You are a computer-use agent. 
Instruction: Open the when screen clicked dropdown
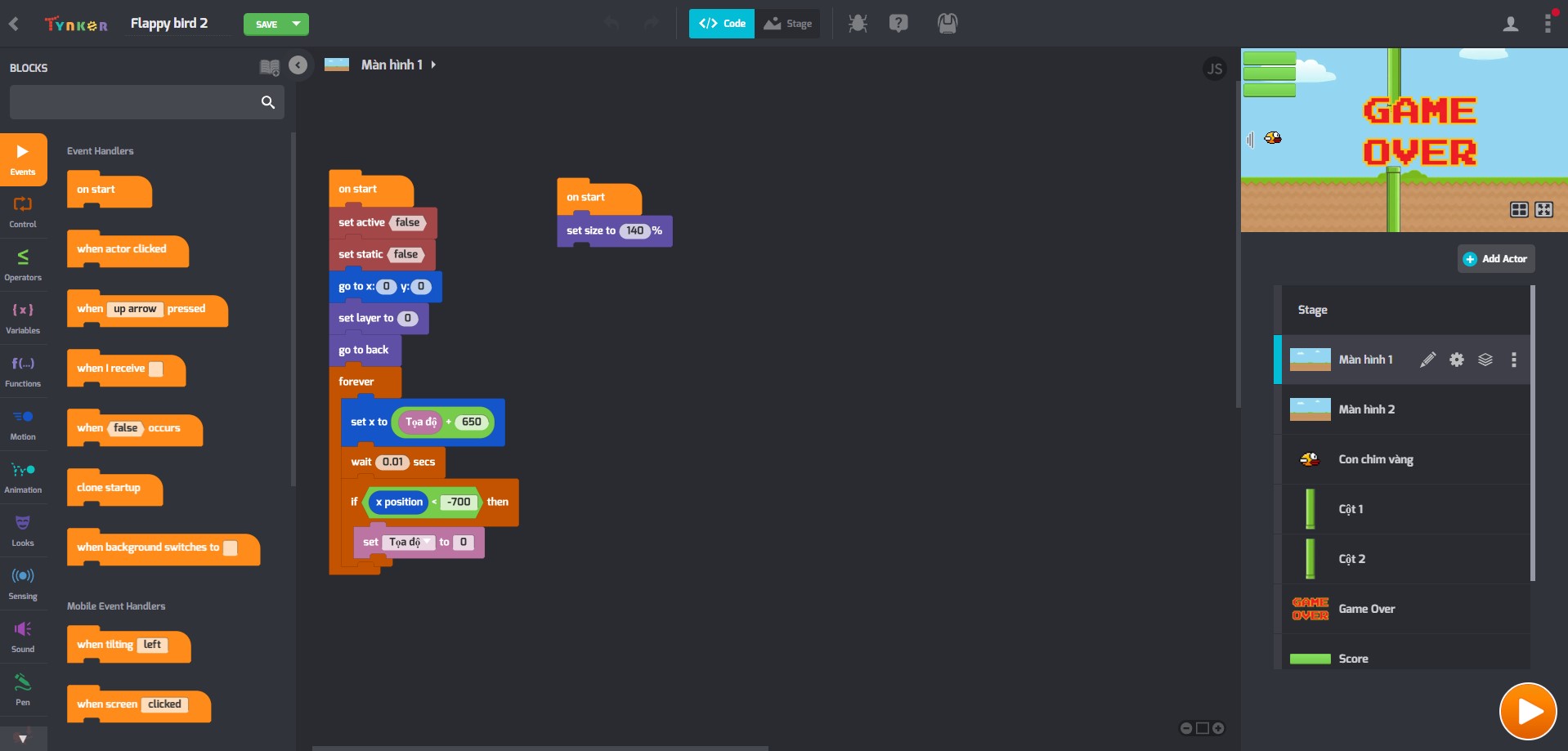tap(164, 704)
